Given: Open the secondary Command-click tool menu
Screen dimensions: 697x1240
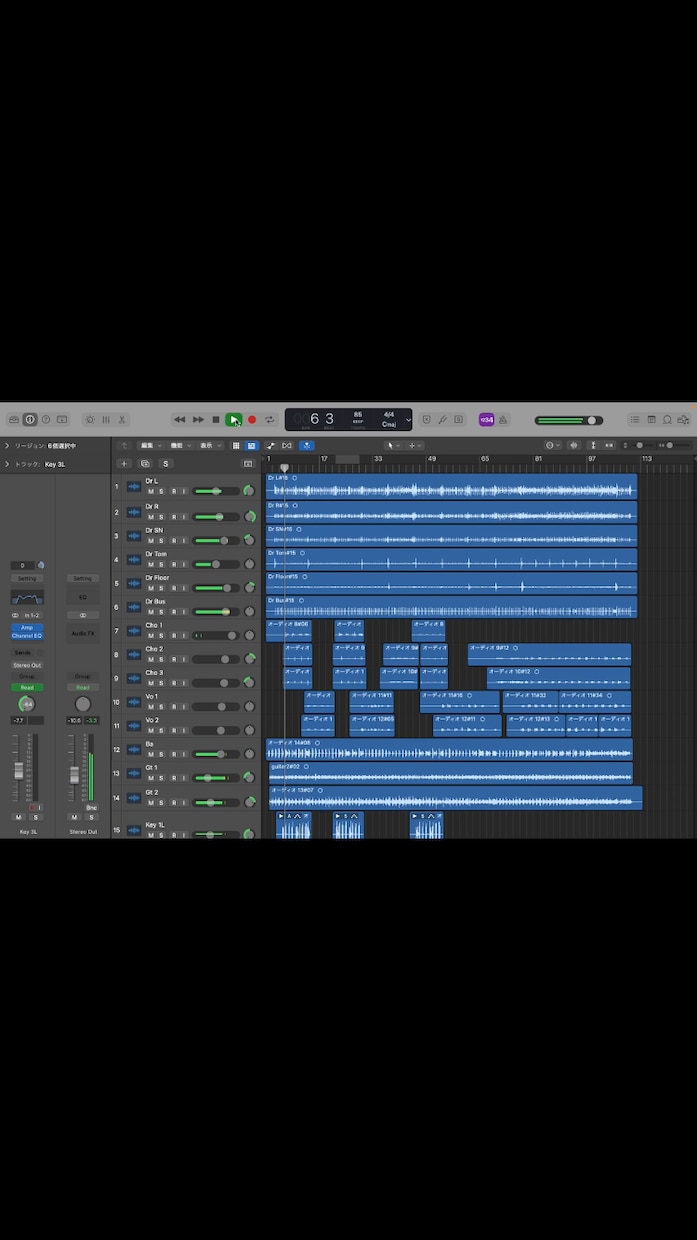Looking at the screenshot, I should [x=415, y=445].
